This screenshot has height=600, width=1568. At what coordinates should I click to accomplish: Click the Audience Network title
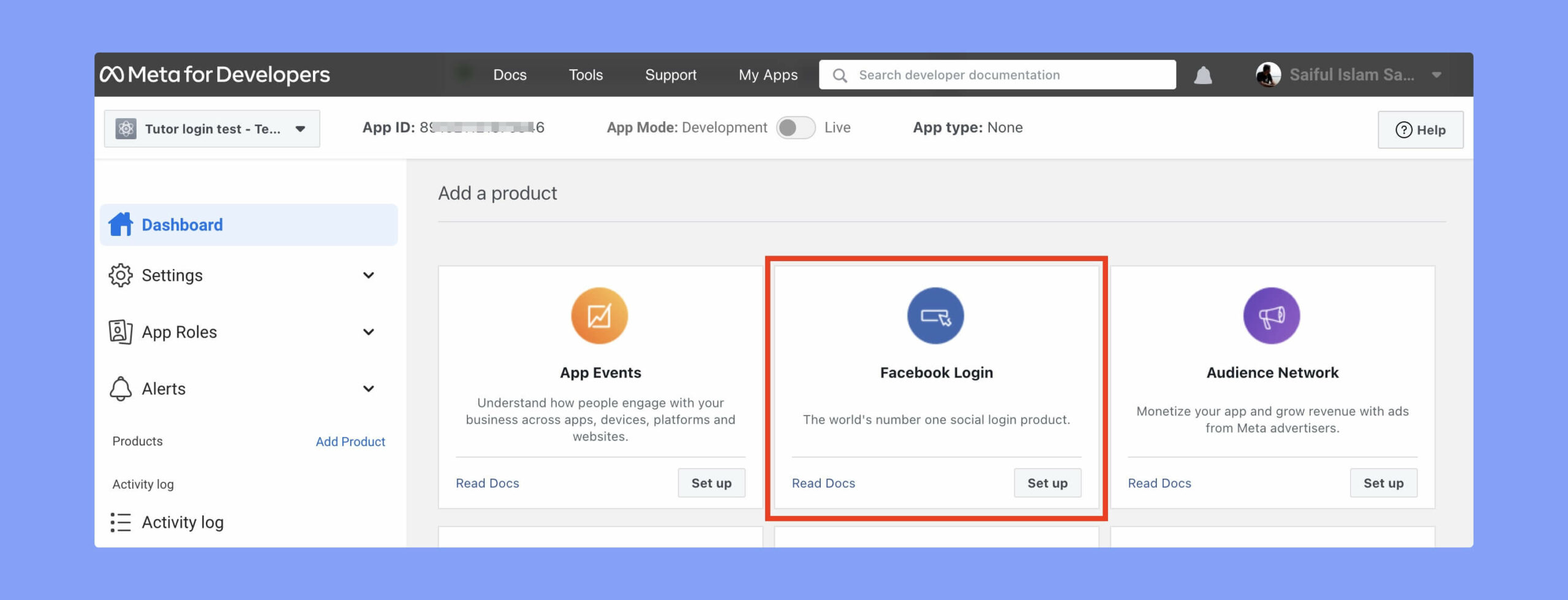(1272, 373)
